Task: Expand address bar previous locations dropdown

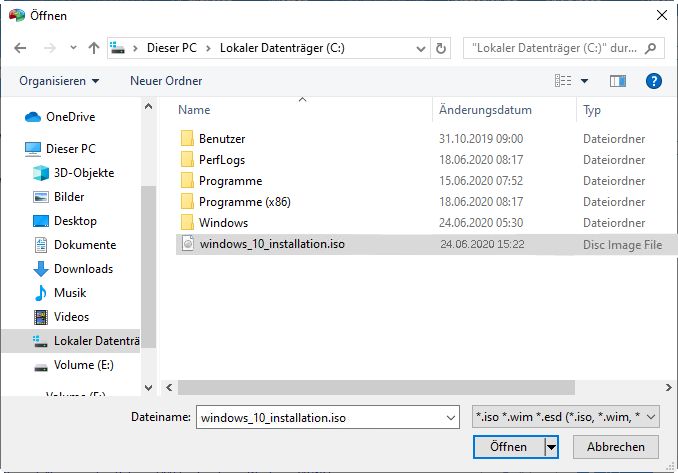Action: pos(420,48)
